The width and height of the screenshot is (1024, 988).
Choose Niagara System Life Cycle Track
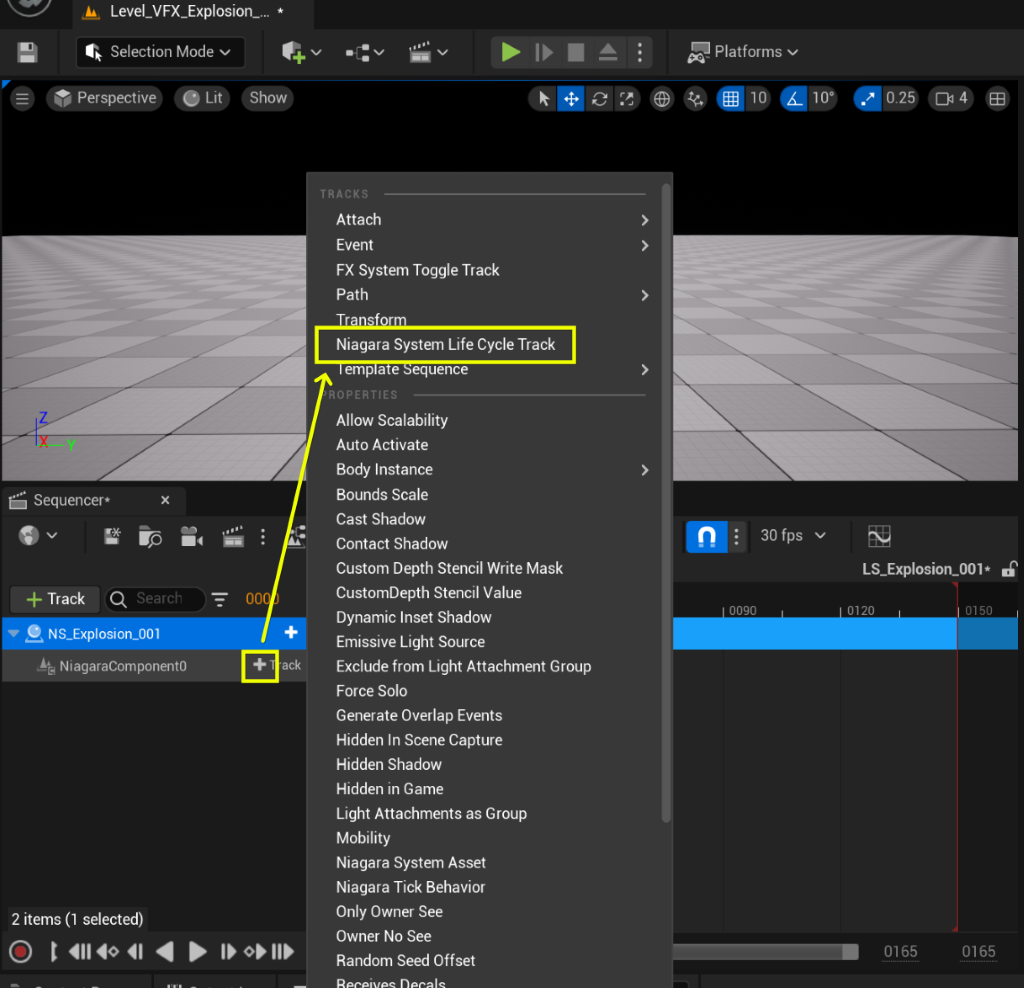point(445,345)
